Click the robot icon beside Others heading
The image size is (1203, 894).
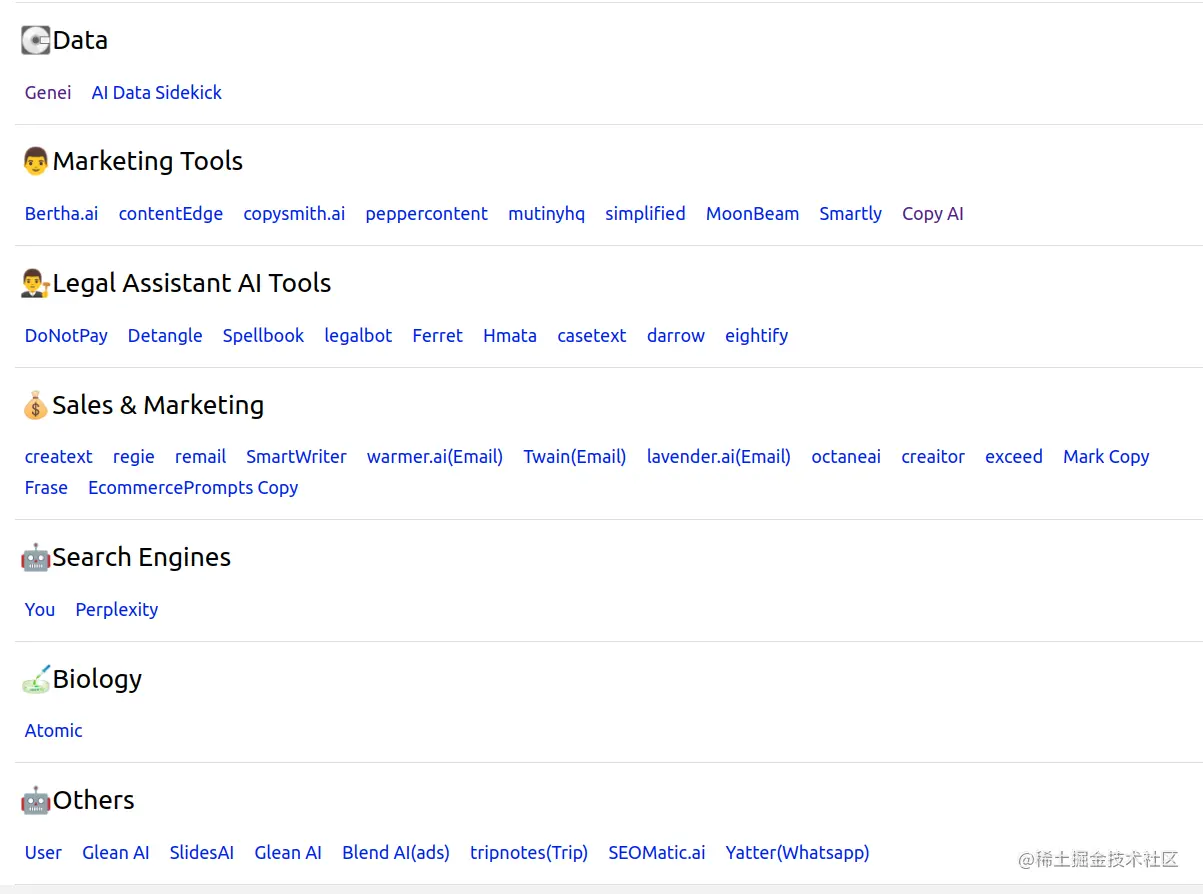coord(36,801)
